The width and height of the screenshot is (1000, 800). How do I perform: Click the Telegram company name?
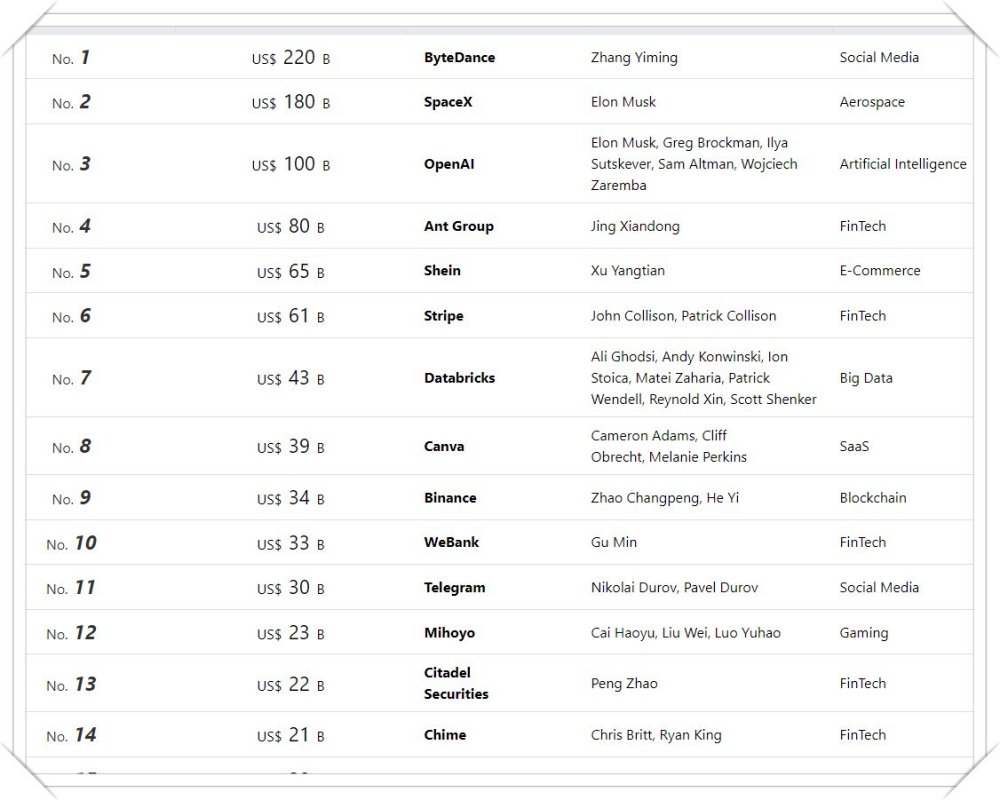pos(454,588)
